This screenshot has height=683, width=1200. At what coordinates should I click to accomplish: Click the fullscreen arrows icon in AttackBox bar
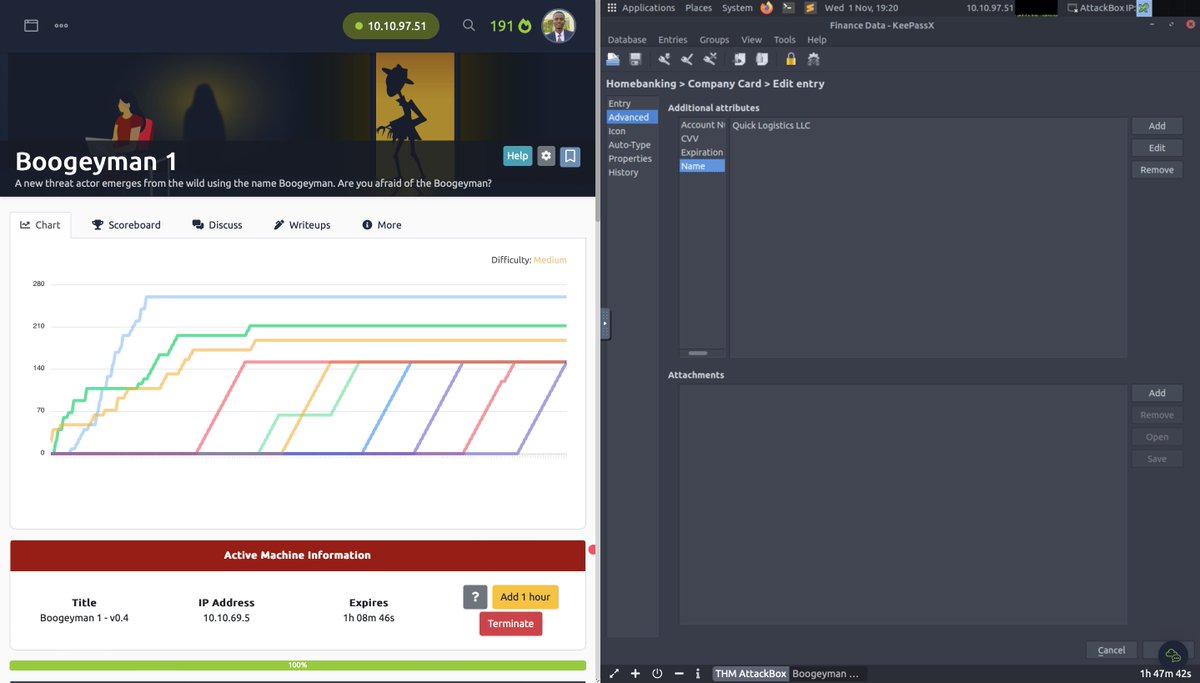pos(614,674)
